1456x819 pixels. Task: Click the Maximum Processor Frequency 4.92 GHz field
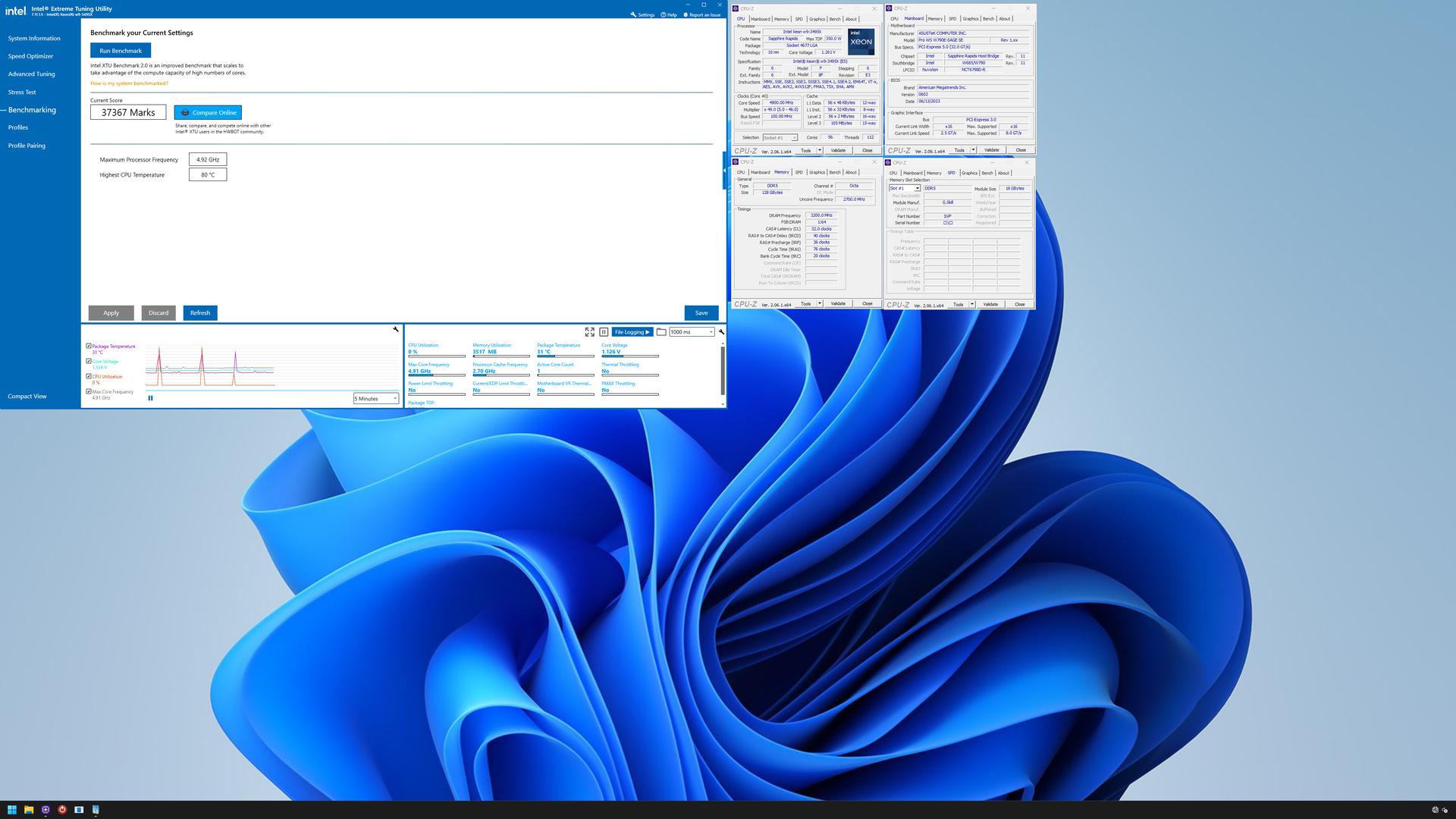[x=208, y=159]
